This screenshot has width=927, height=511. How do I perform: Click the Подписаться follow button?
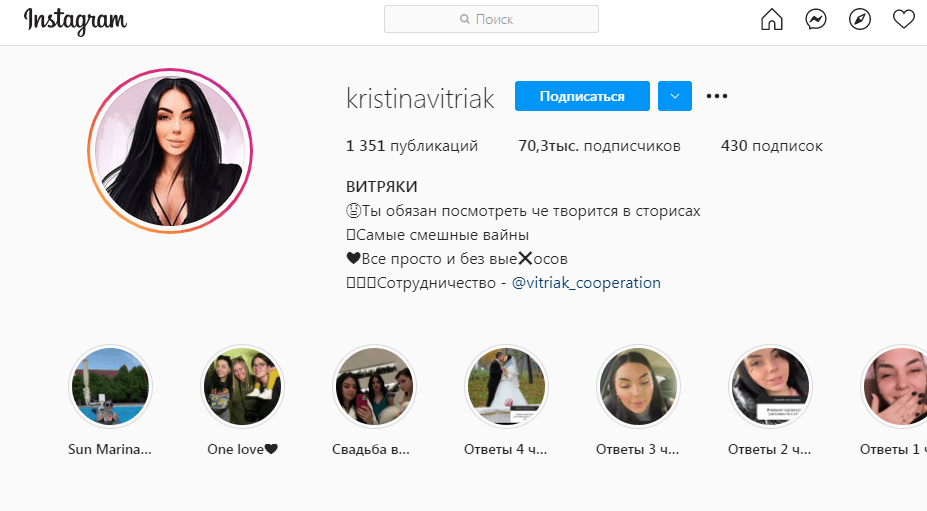click(582, 96)
